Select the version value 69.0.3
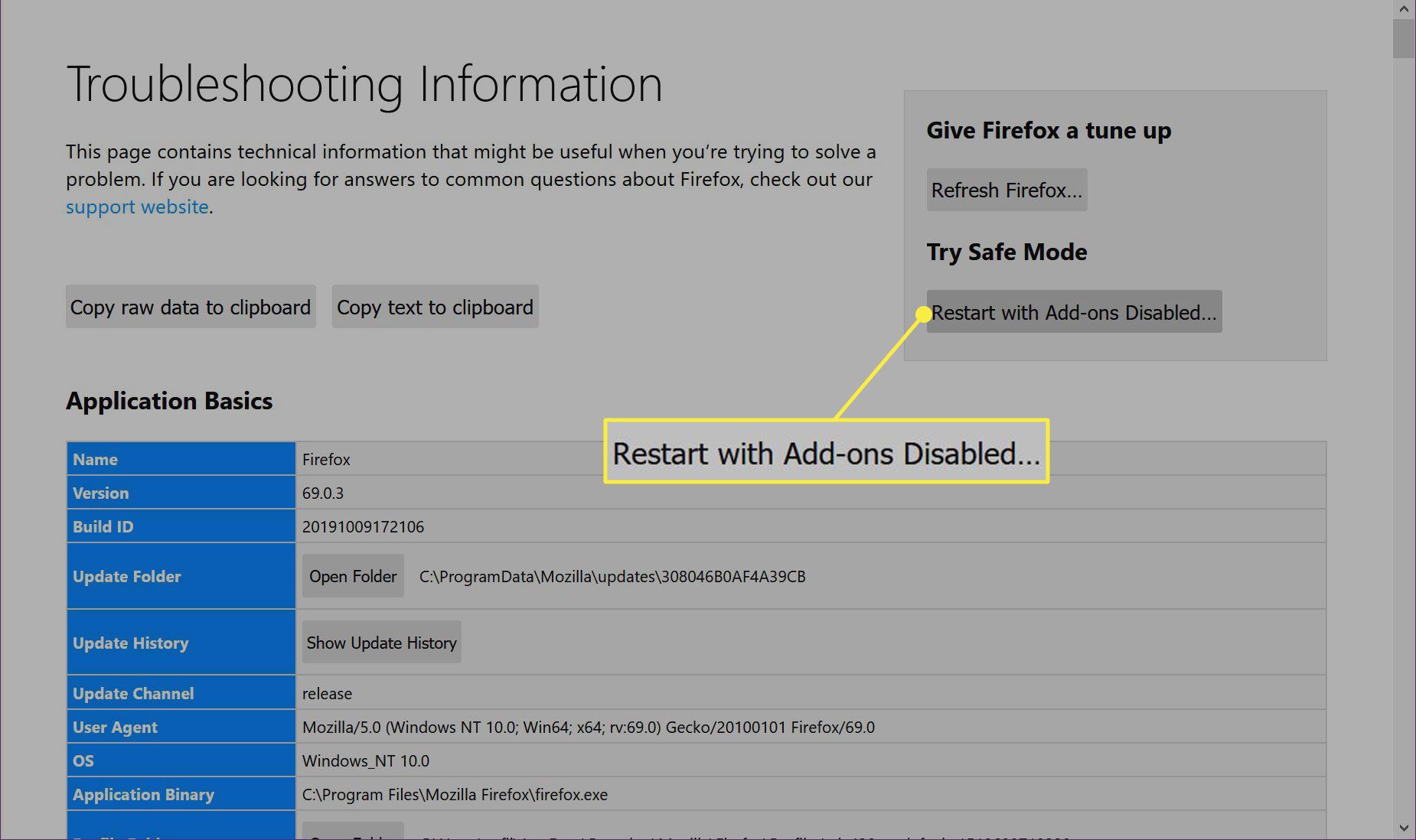Image resolution: width=1416 pixels, height=840 pixels. (x=323, y=493)
